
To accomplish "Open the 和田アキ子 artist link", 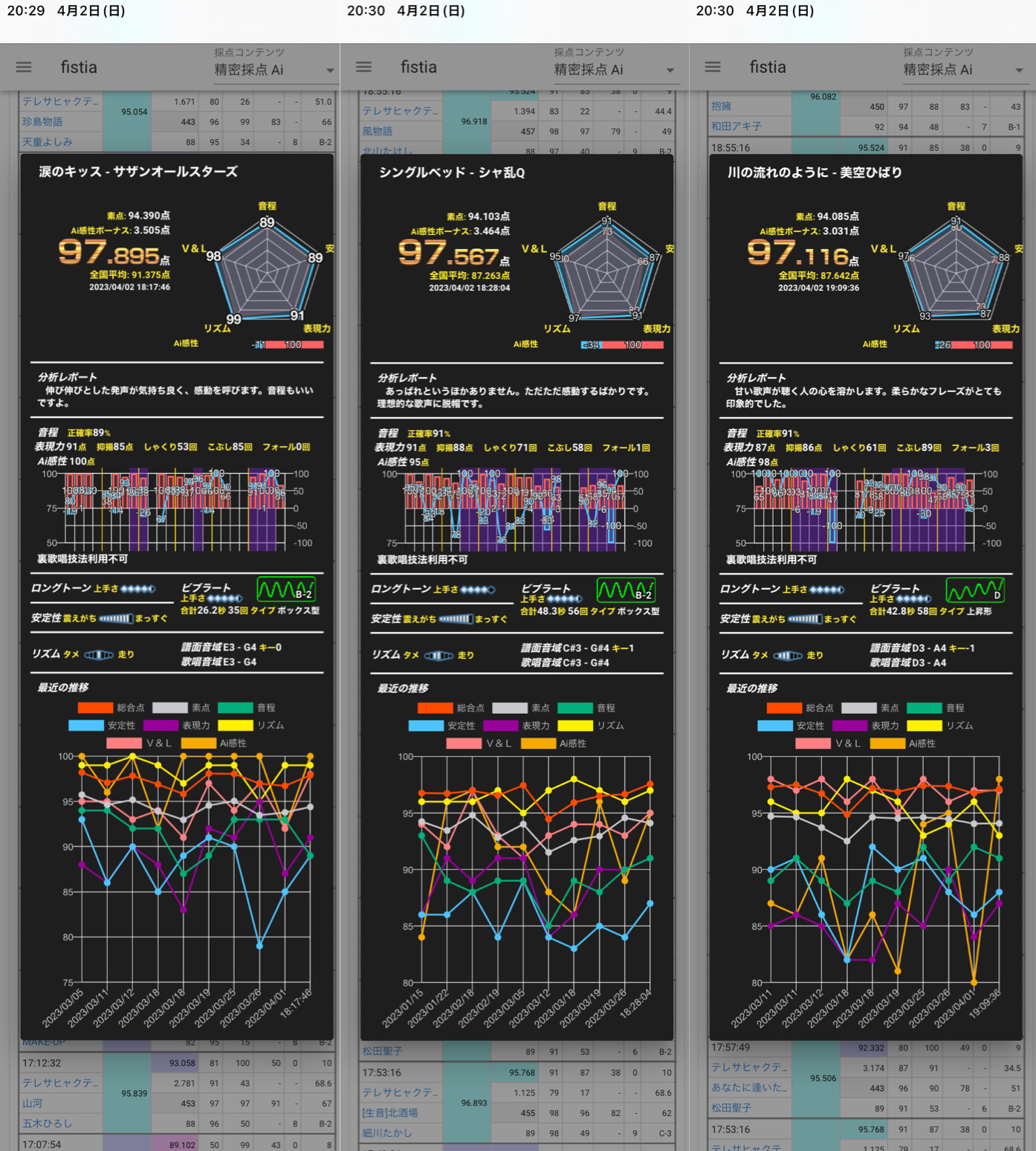I will [x=736, y=126].
